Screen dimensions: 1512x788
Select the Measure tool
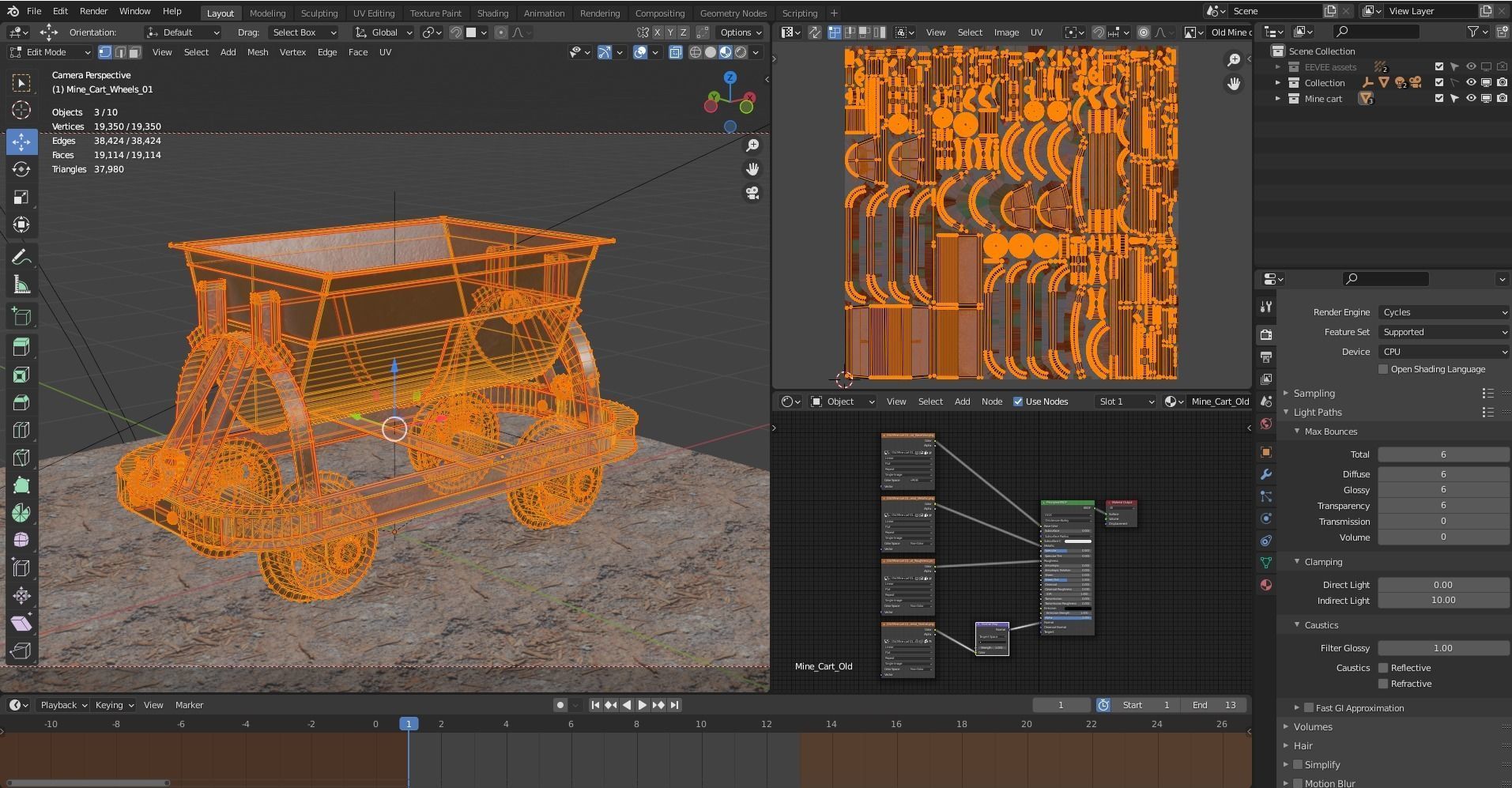point(21,285)
